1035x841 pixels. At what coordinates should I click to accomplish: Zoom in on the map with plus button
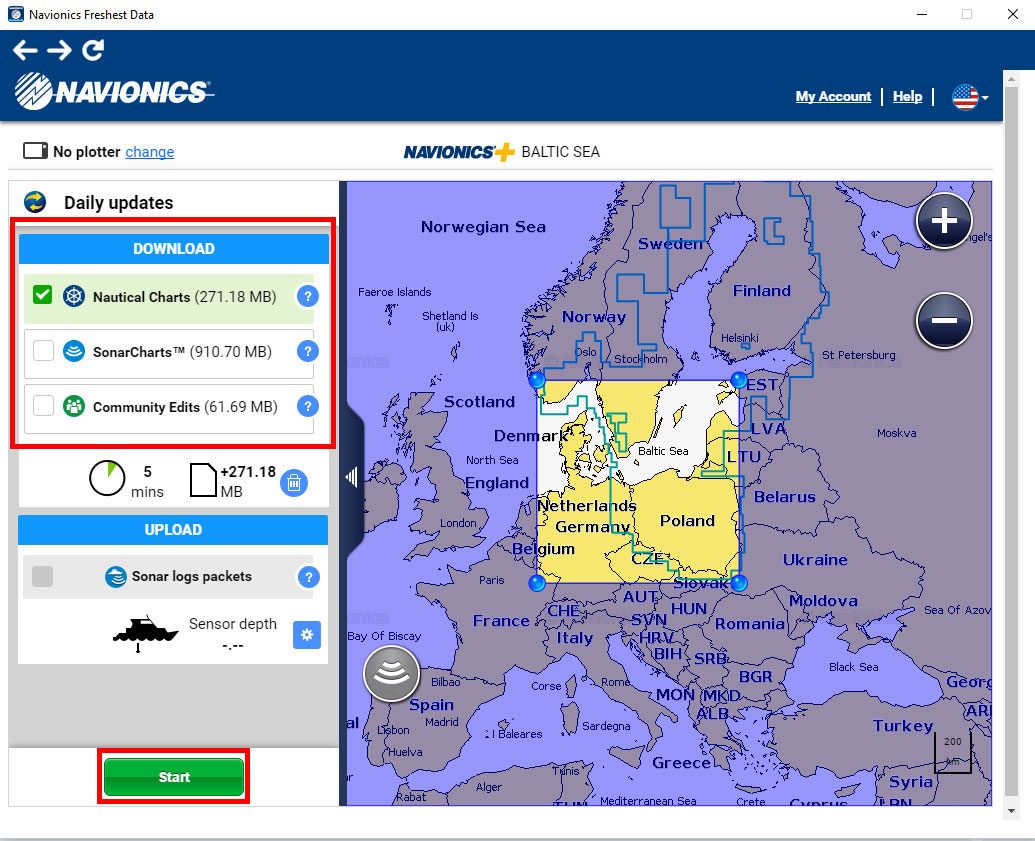[x=944, y=221]
